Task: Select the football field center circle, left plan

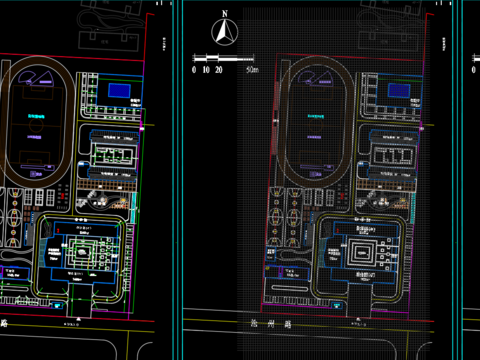Action: pos(36,126)
